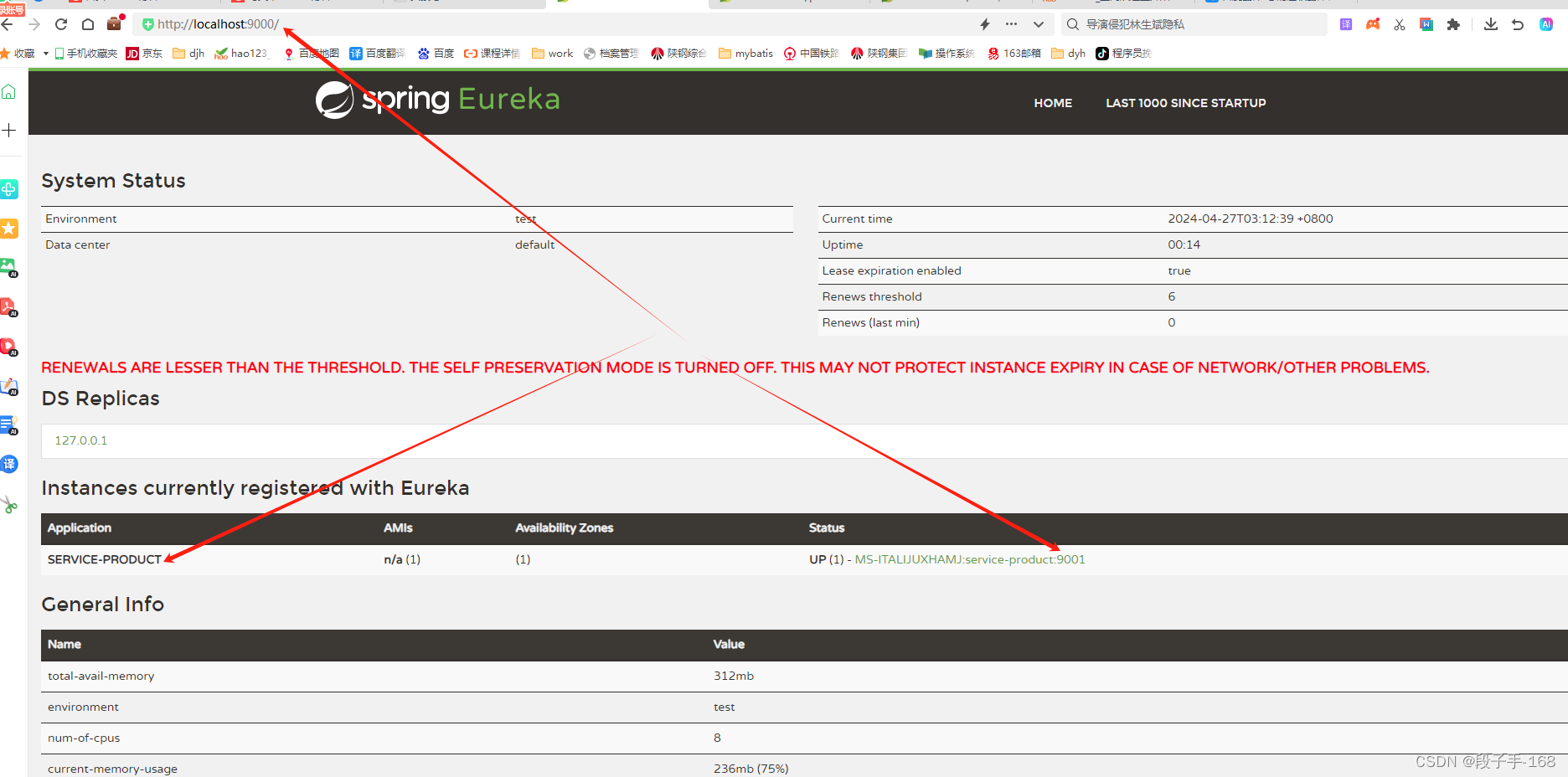Open the 127.0.0.1 DS replica link
Viewport: 1568px width, 777px height.
pyautogui.click(x=80, y=440)
